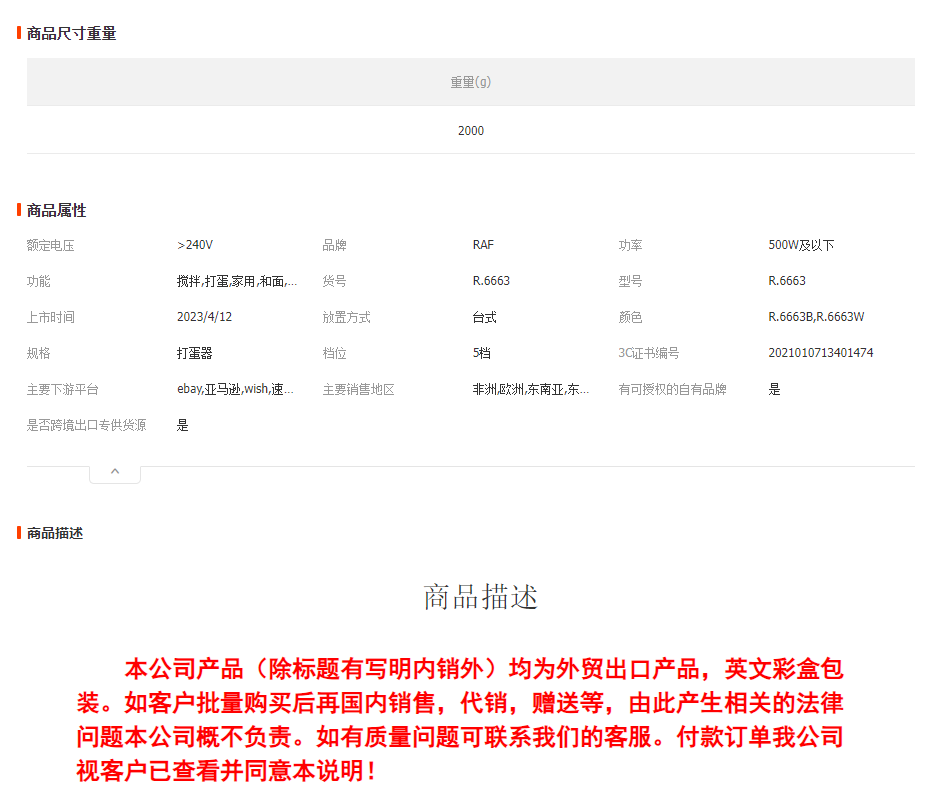Select the R.6663 value beside 货号
925x801 pixels.
(x=491, y=281)
